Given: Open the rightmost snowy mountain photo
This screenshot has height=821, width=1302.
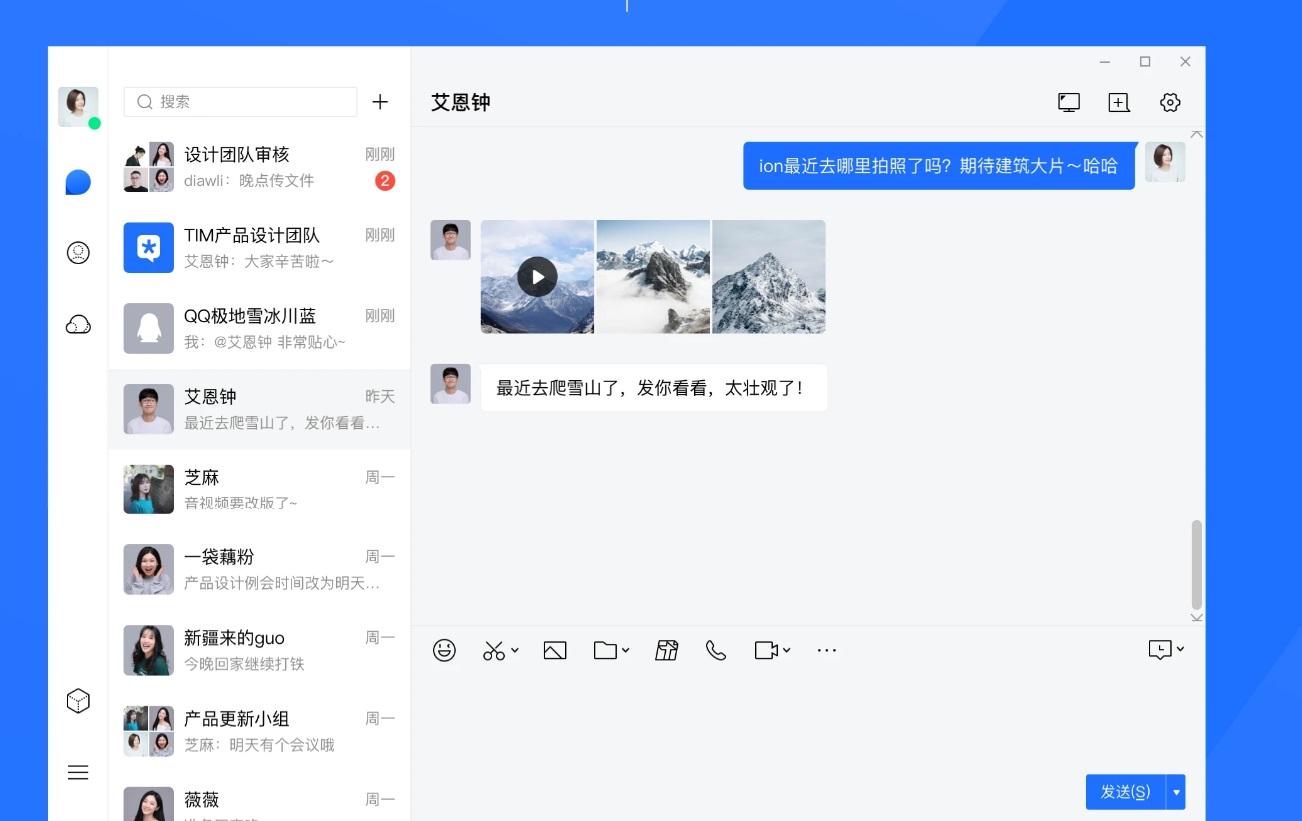Looking at the screenshot, I should [769, 277].
